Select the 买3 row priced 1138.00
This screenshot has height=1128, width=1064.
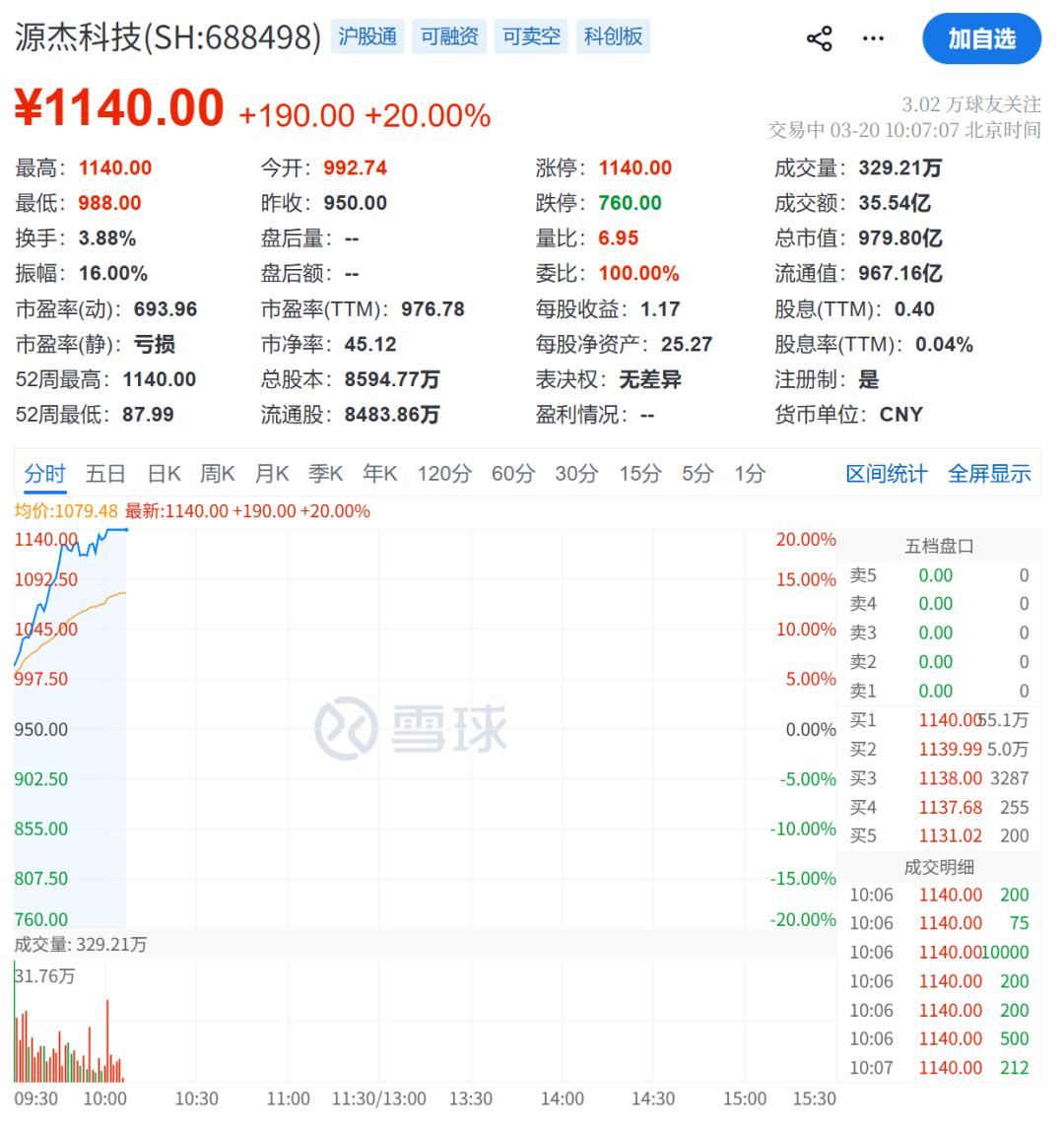point(939,778)
